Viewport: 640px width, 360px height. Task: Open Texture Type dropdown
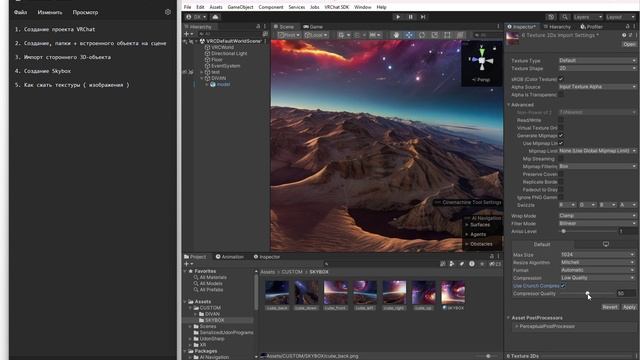(597, 60)
